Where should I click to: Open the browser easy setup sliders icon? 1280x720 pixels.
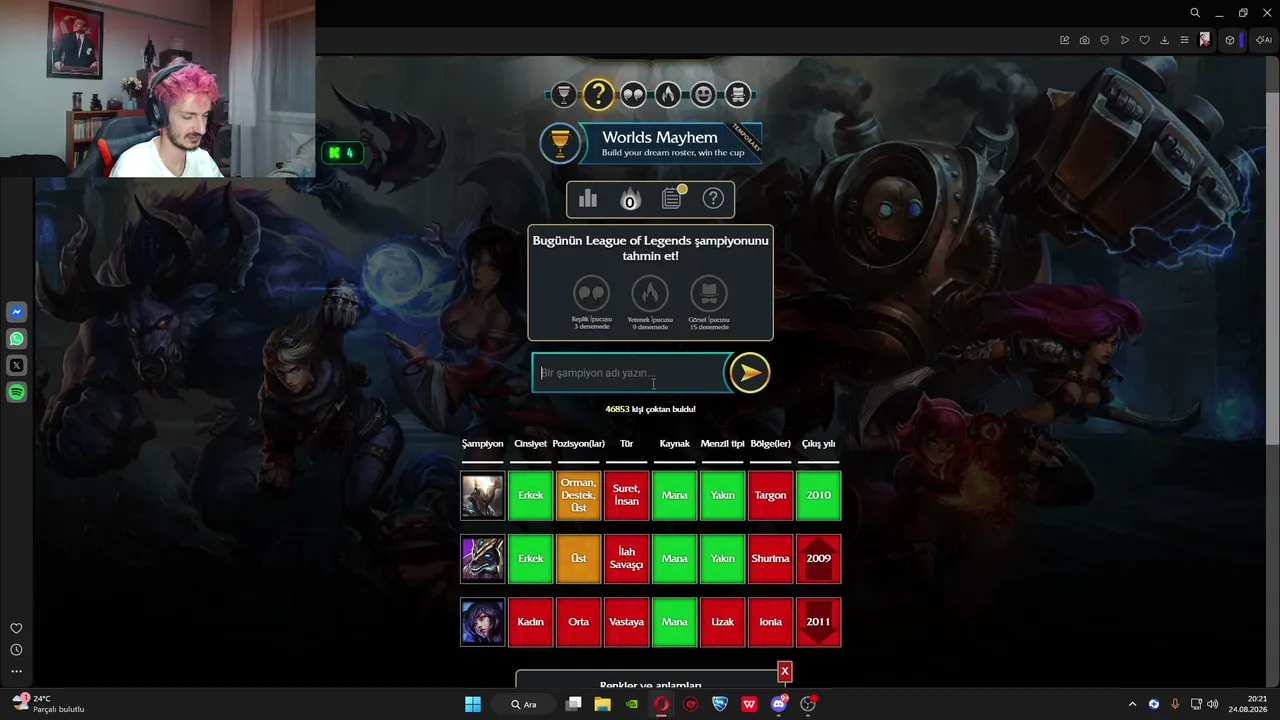1185,40
